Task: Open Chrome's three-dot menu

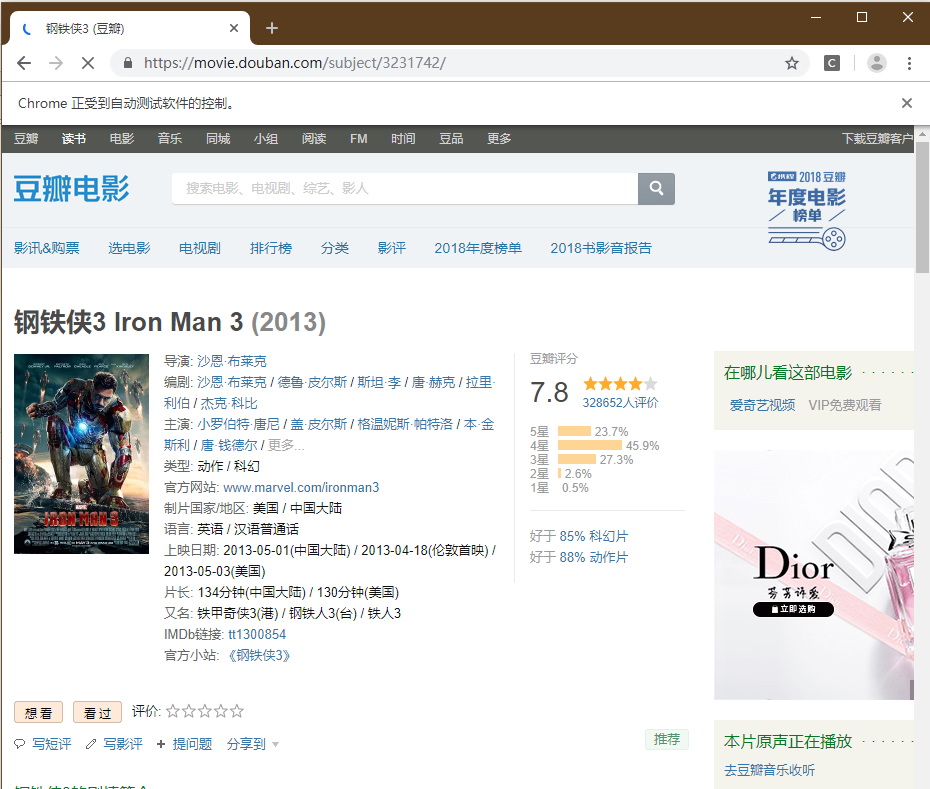Action: click(909, 63)
